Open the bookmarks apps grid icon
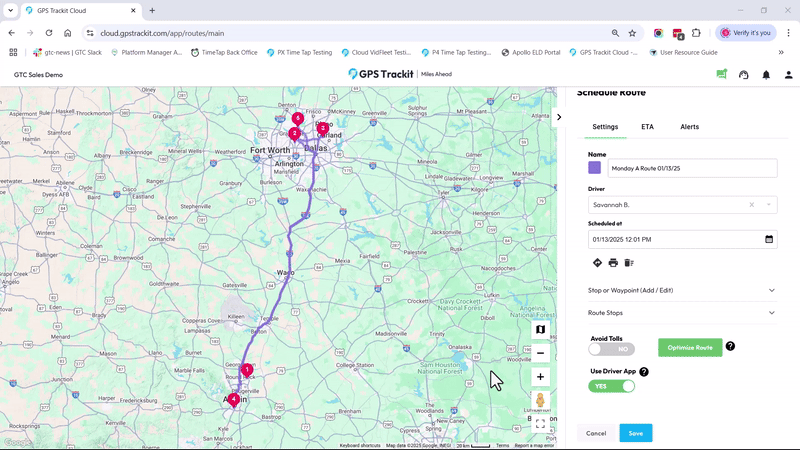The width and height of the screenshot is (800, 450). (x=13, y=52)
